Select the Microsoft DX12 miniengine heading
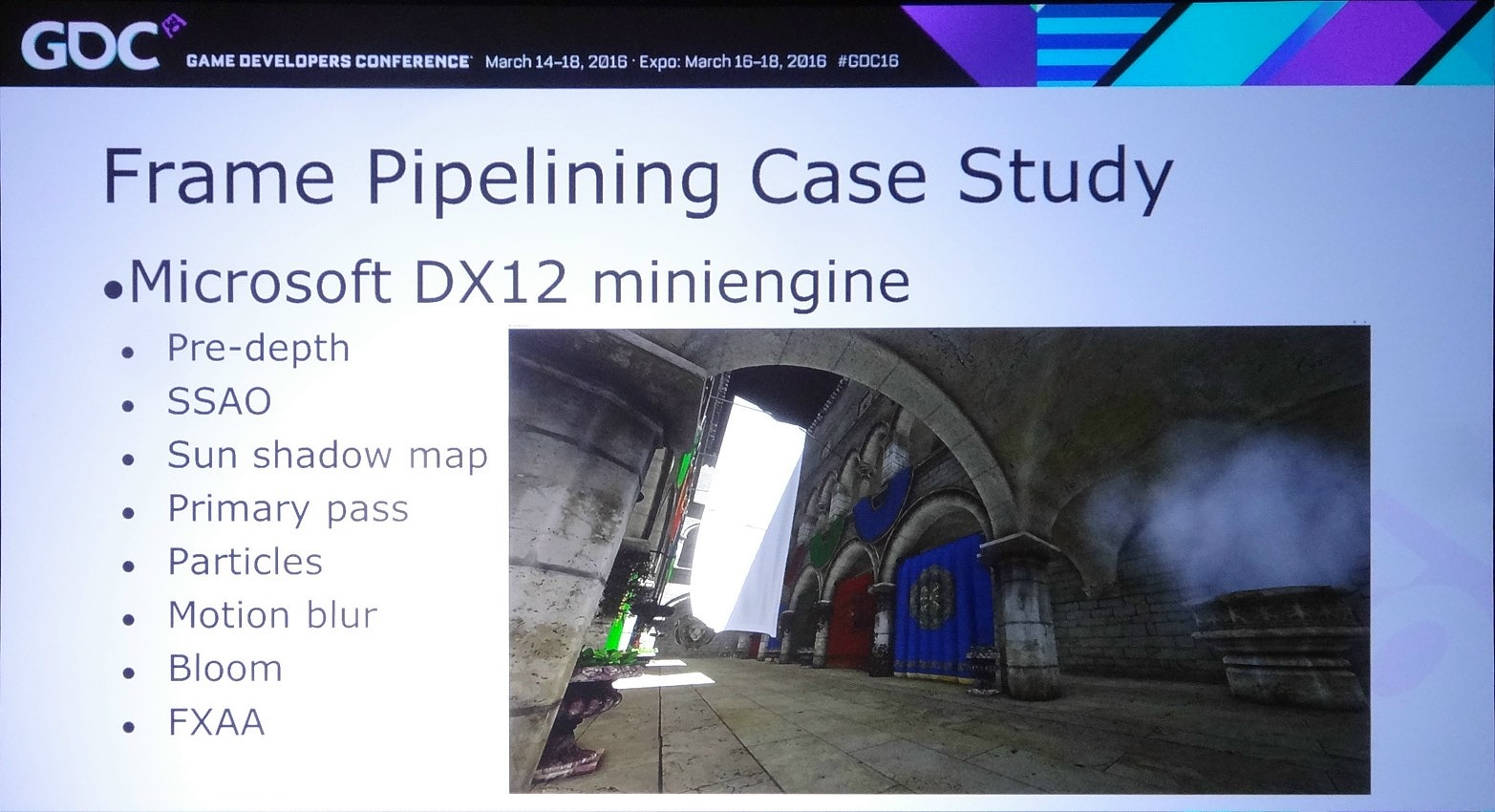Image resolution: width=1495 pixels, height=812 pixels. 519,282
